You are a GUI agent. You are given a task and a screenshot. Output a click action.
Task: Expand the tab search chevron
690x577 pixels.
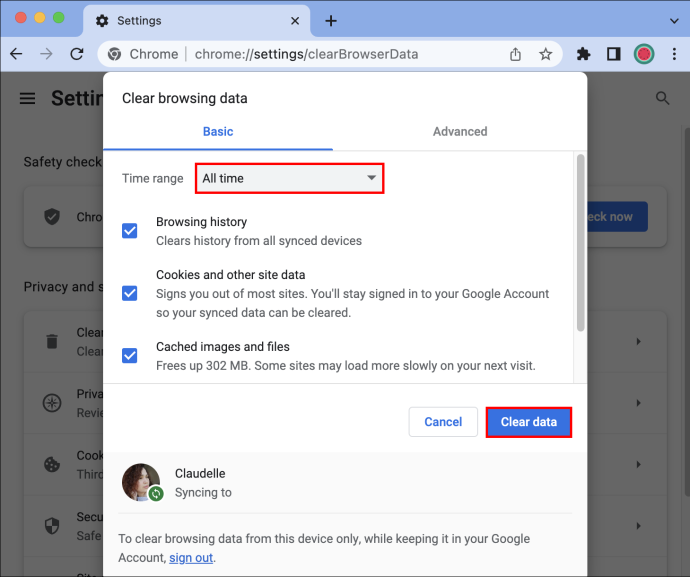click(x=674, y=21)
